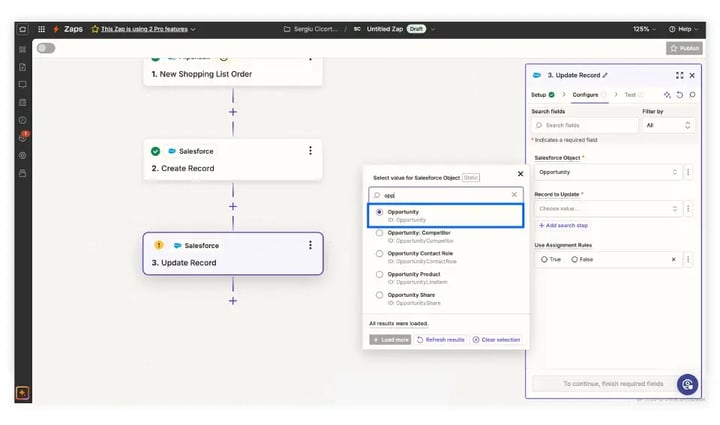
Task: Open This Zap is using 2 Pro features link
Action: click(x=144, y=29)
